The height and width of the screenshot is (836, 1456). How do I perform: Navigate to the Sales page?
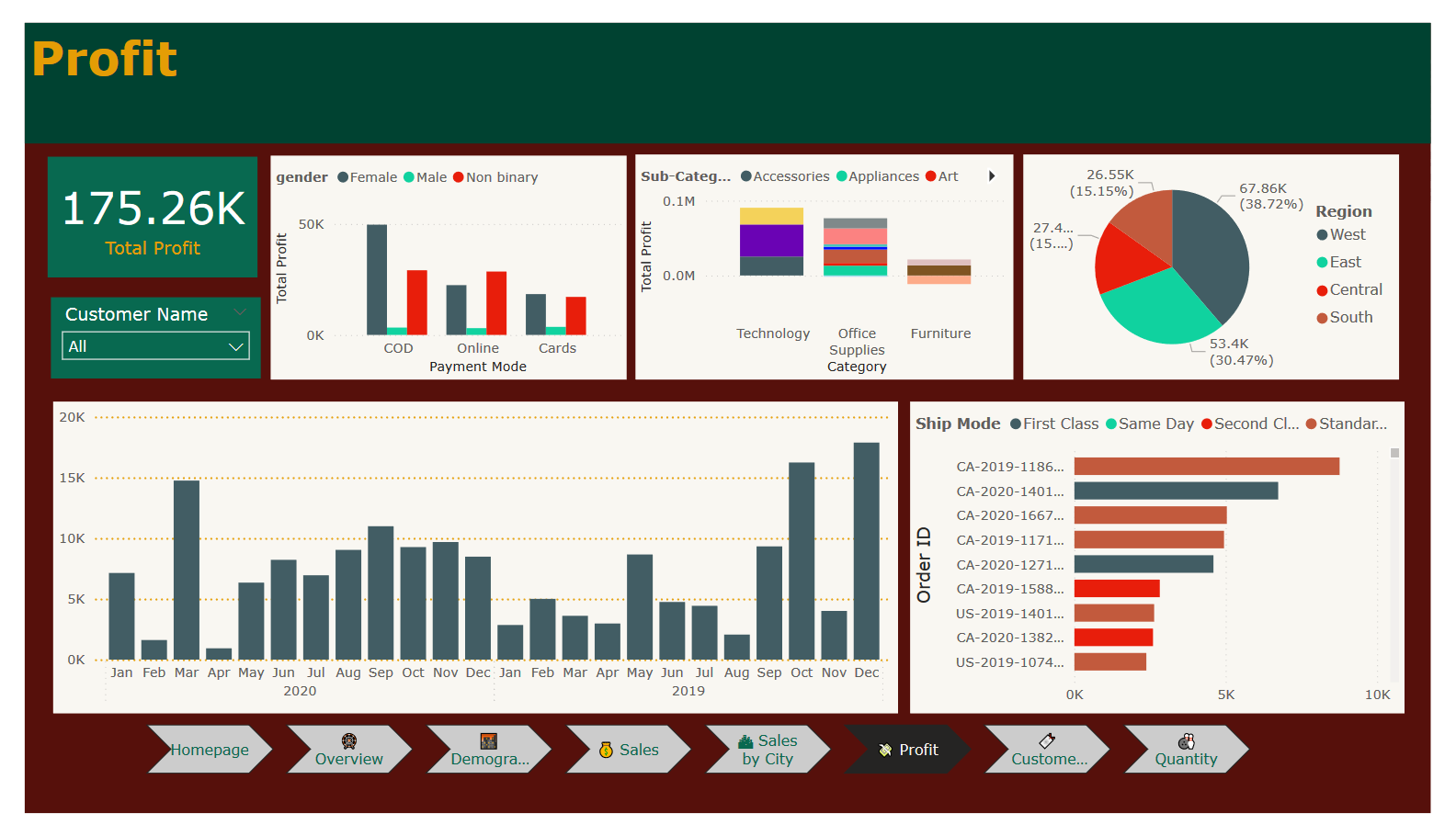coord(629,750)
